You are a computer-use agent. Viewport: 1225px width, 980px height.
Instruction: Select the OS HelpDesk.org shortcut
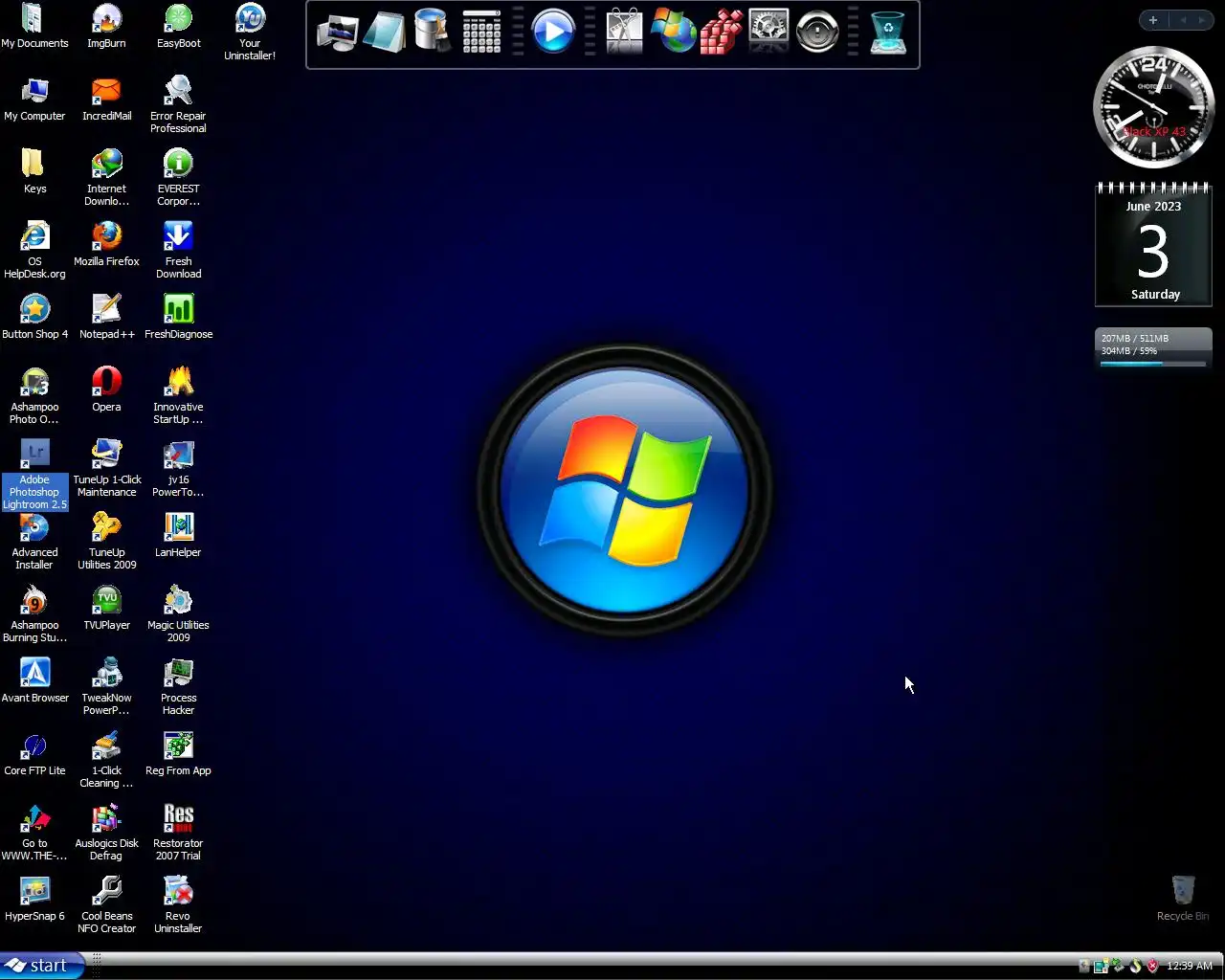[x=34, y=251]
